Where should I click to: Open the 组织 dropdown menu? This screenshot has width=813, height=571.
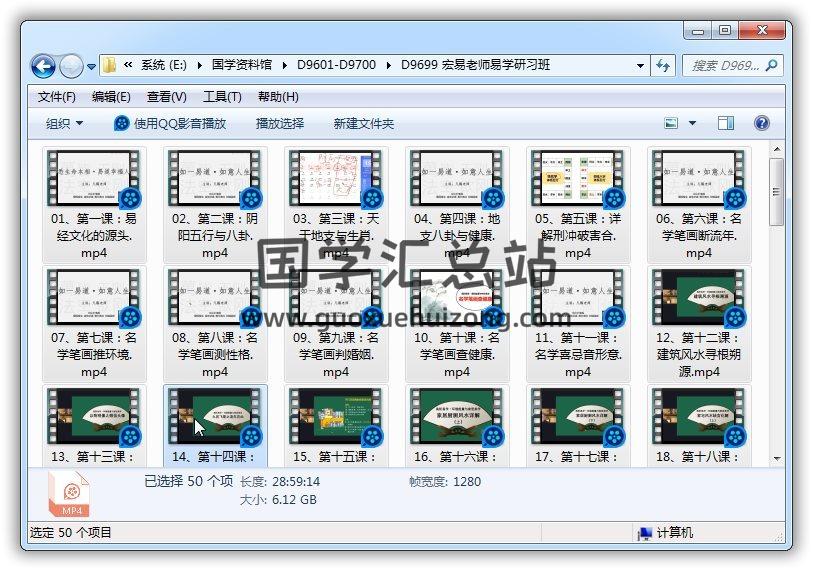pyautogui.click(x=65, y=123)
